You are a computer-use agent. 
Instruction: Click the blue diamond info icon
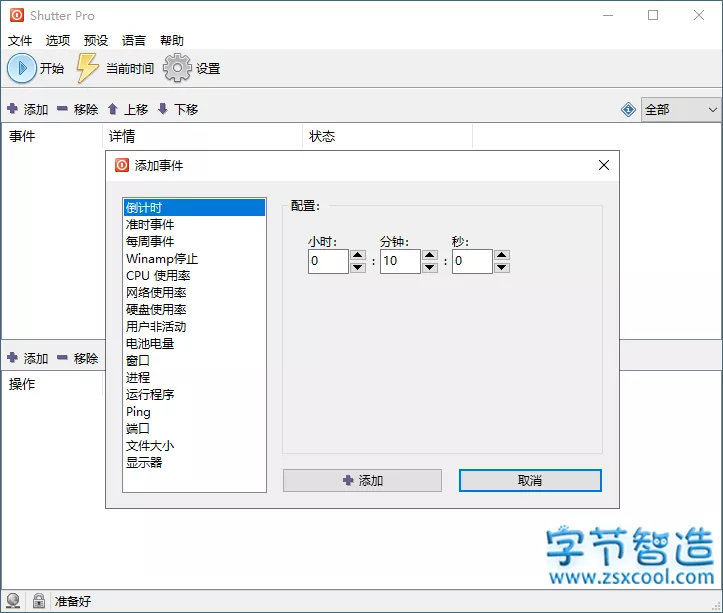tap(628, 110)
